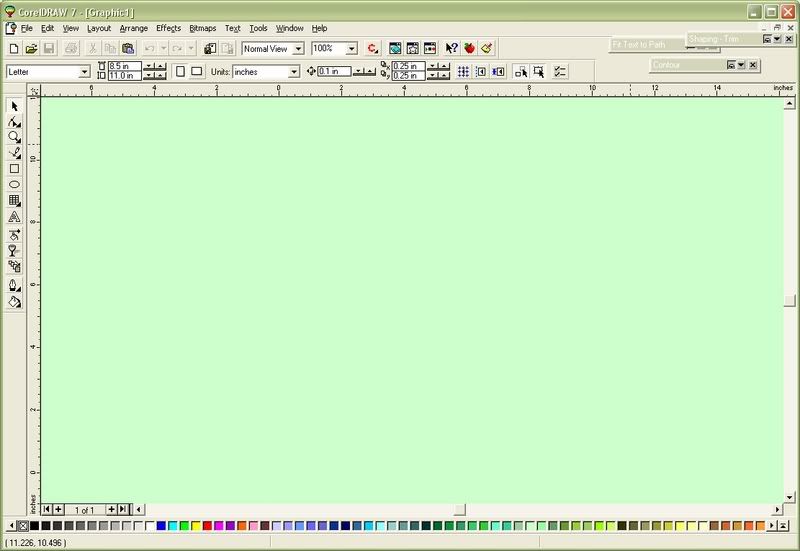800x551 pixels.
Task: Select the Pick tool arrow
Action: pos(15,106)
